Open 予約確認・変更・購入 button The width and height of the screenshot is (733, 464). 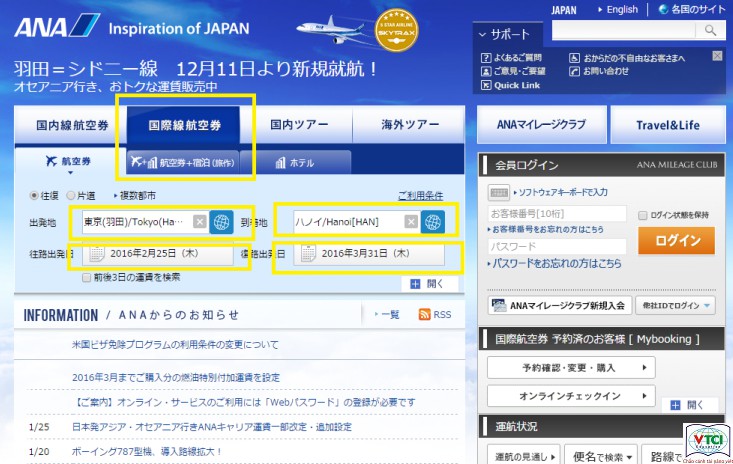(x=571, y=368)
